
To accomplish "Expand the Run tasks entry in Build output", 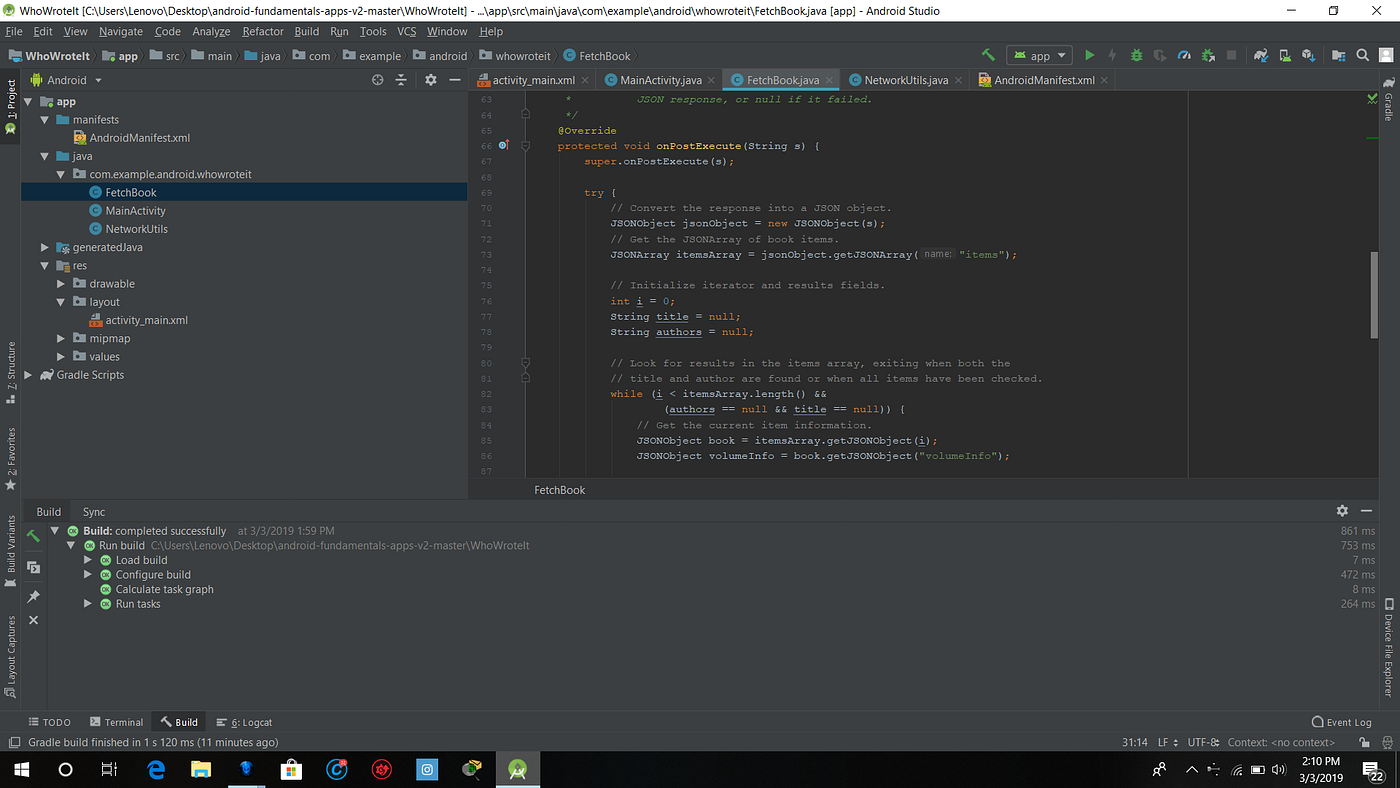I will [88, 604].
